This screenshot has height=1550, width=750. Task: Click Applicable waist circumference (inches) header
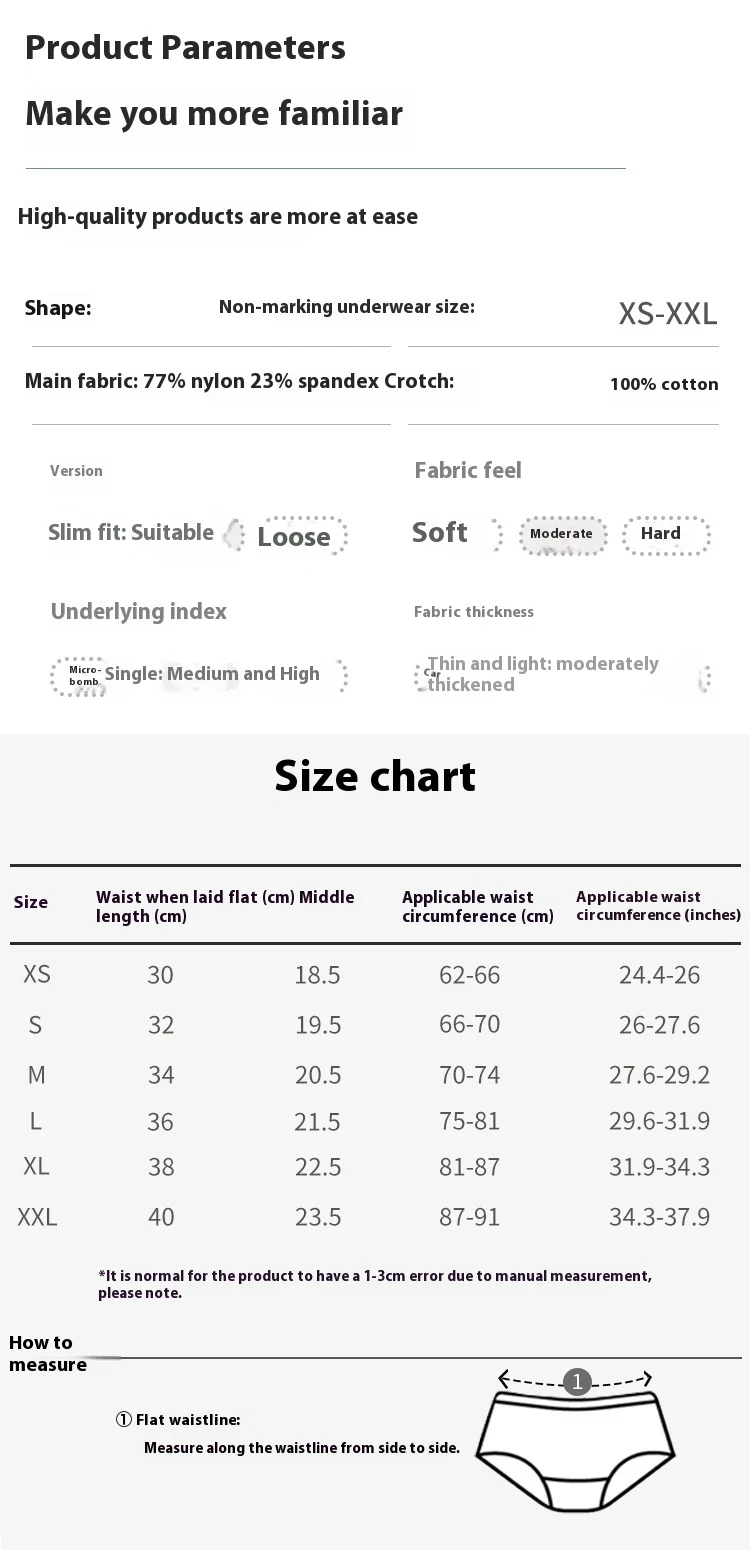click(658, 906)
